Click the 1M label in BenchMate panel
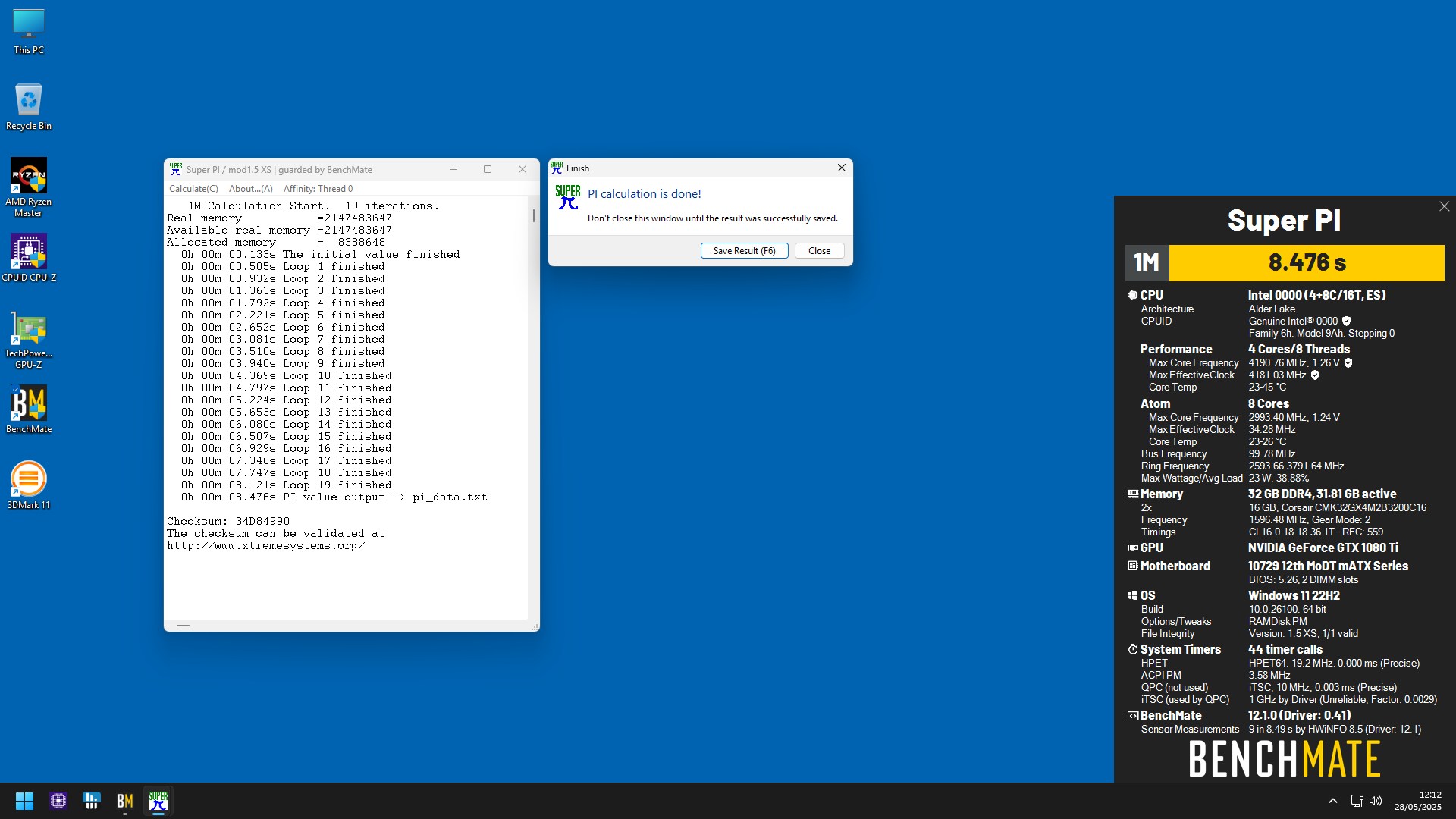Viewport: 1456px width, 819px height. [x=1147, y=262]
